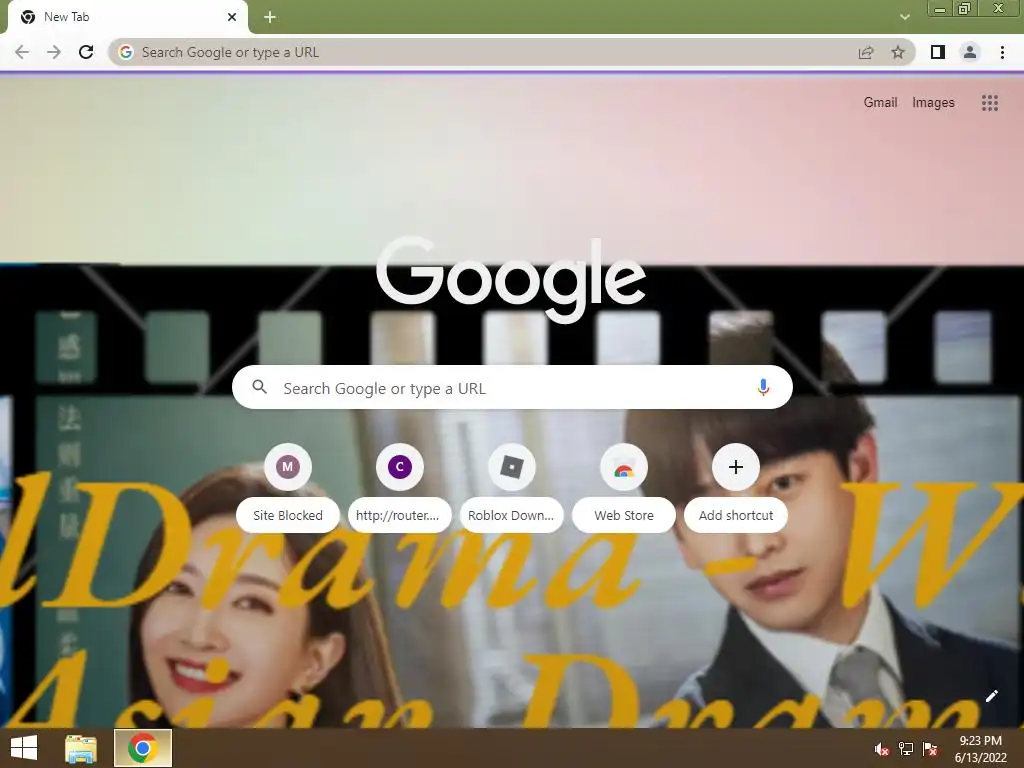Launch File Explorer from the taskbar
This screenshot has height=768, width=1024.
click(x=81, y=748)
